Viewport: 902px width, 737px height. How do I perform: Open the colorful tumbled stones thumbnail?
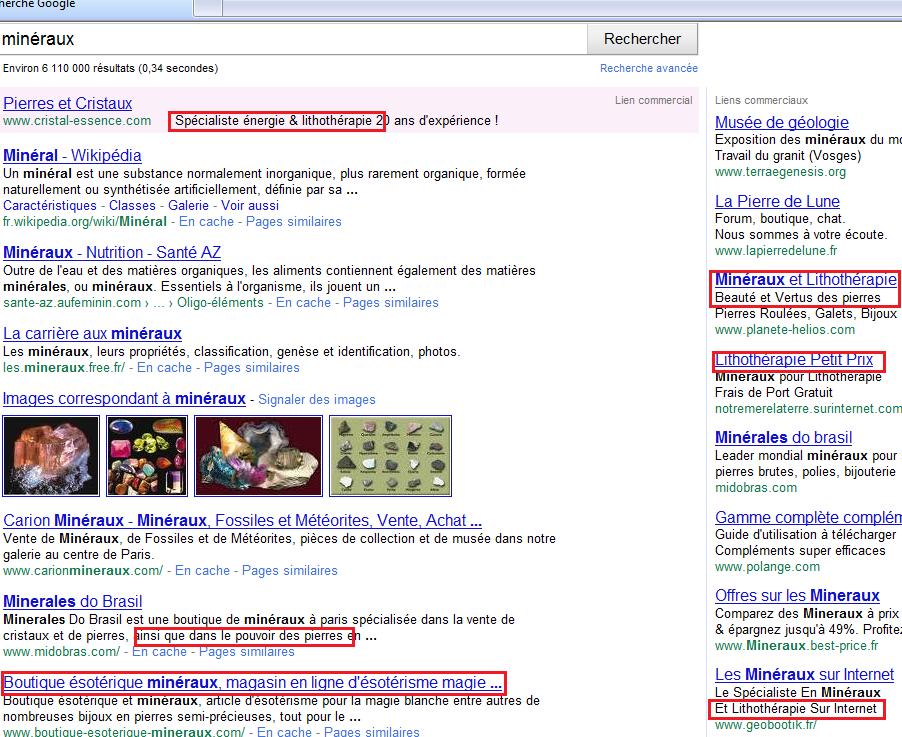[147, 456]
